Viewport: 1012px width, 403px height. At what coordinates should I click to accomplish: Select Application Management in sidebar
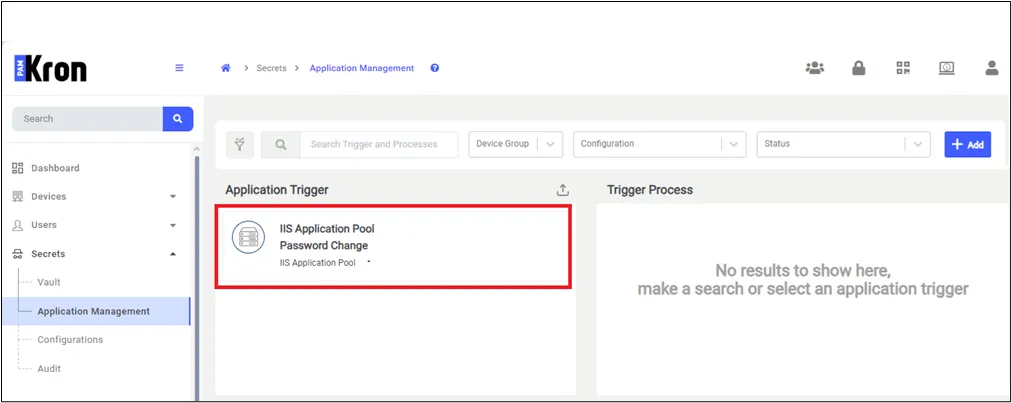97,311
